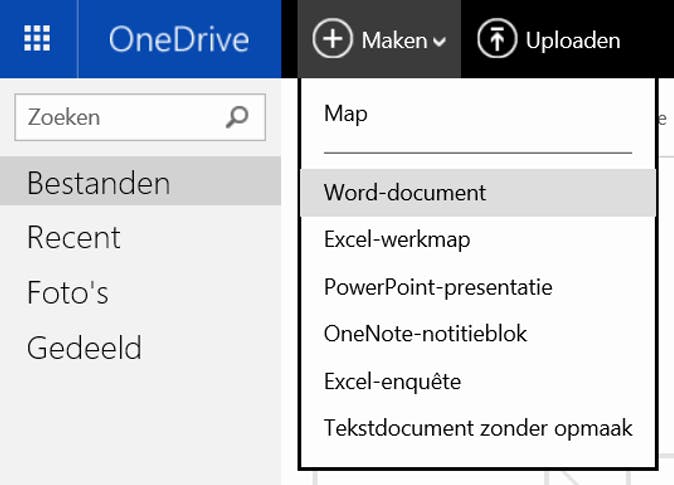Click the OneDrive logo text

click(179, 40)
